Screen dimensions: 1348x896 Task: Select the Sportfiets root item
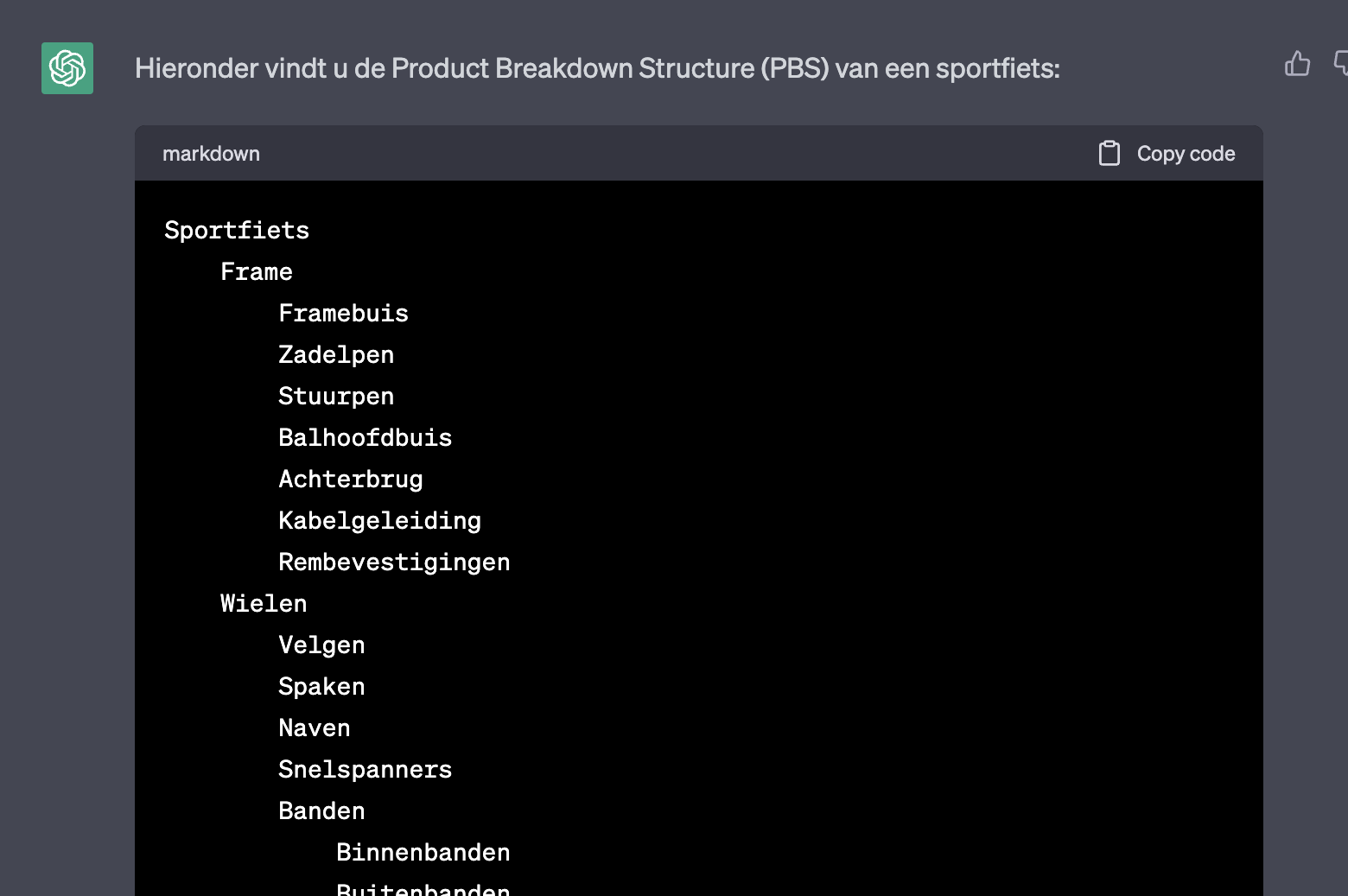pos(236,230)
